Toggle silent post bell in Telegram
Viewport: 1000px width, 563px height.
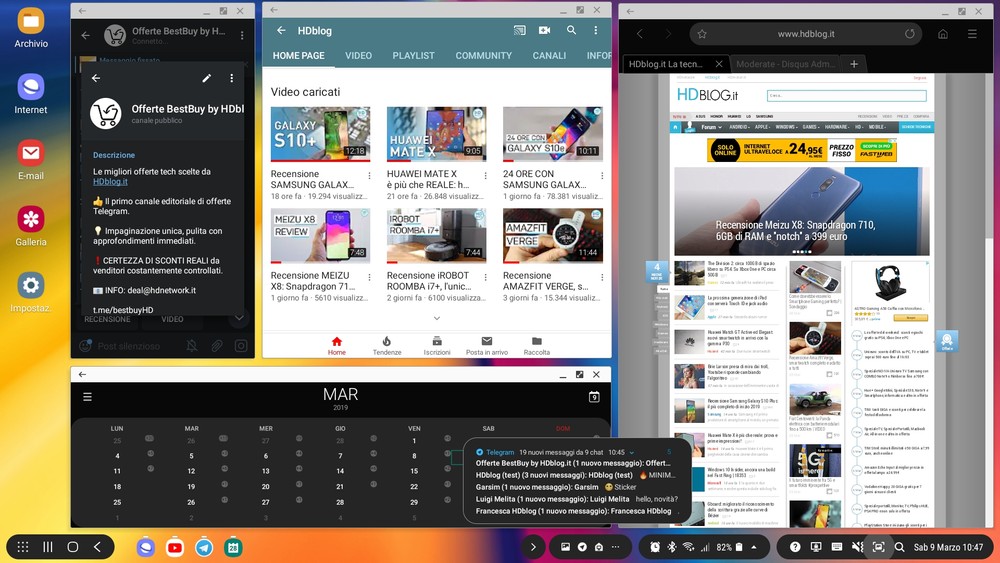[191, 346]
